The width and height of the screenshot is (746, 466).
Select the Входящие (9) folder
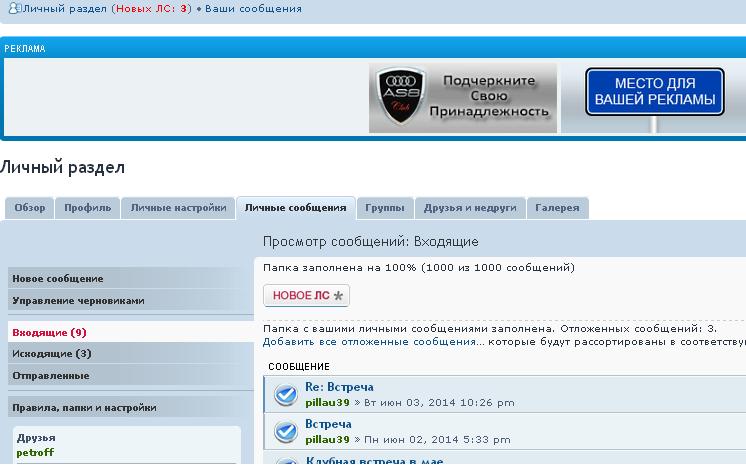[x=49, y=332]
